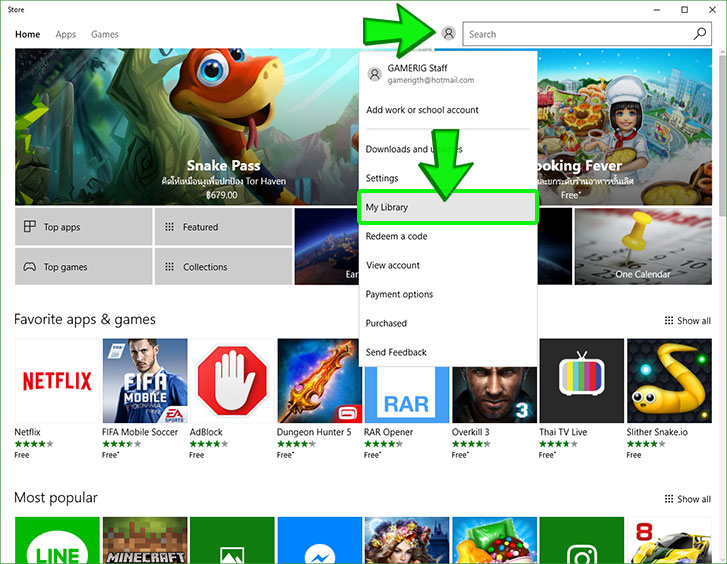This screenshot has width=727, height=564.
Task: Open the Dungeon Hunter 5 tile
Action: click(x=319, y=381)
